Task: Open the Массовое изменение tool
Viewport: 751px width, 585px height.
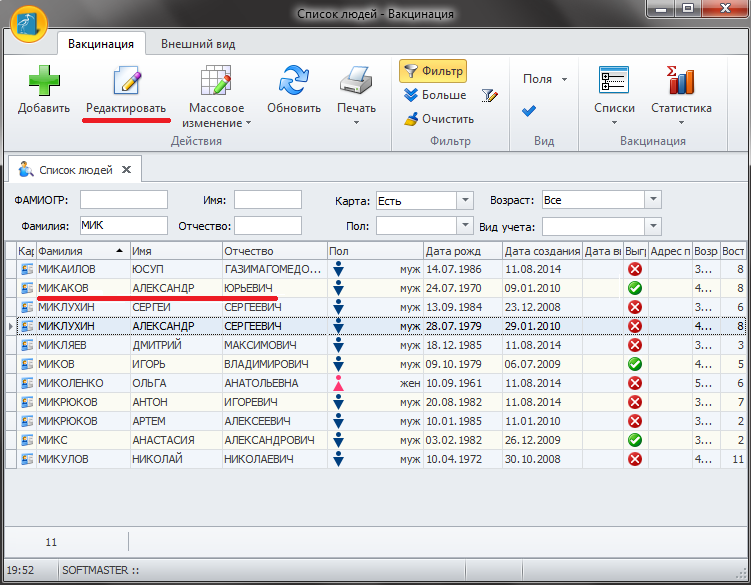Action: (x=217, y=82)
